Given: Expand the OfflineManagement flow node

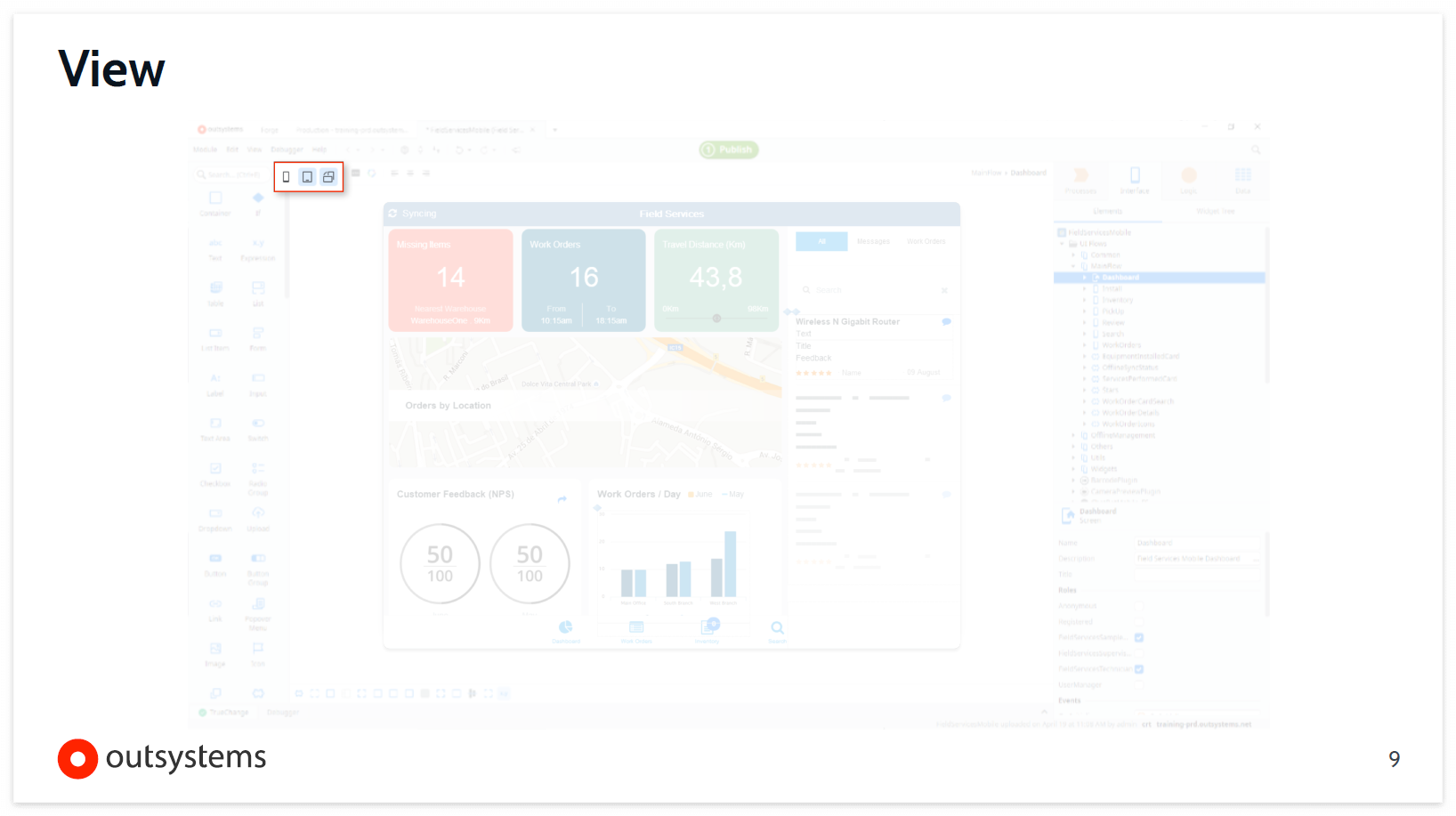Looking at the screenshot, I should pos(1073,435).
